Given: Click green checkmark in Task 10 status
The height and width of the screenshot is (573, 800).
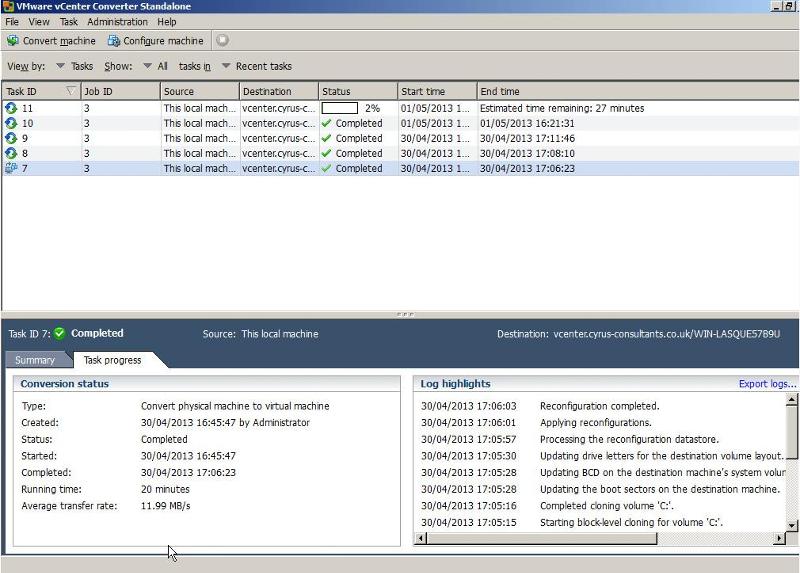Looking at the screenshot, I should pyautogui.click(x=327, y=123).
